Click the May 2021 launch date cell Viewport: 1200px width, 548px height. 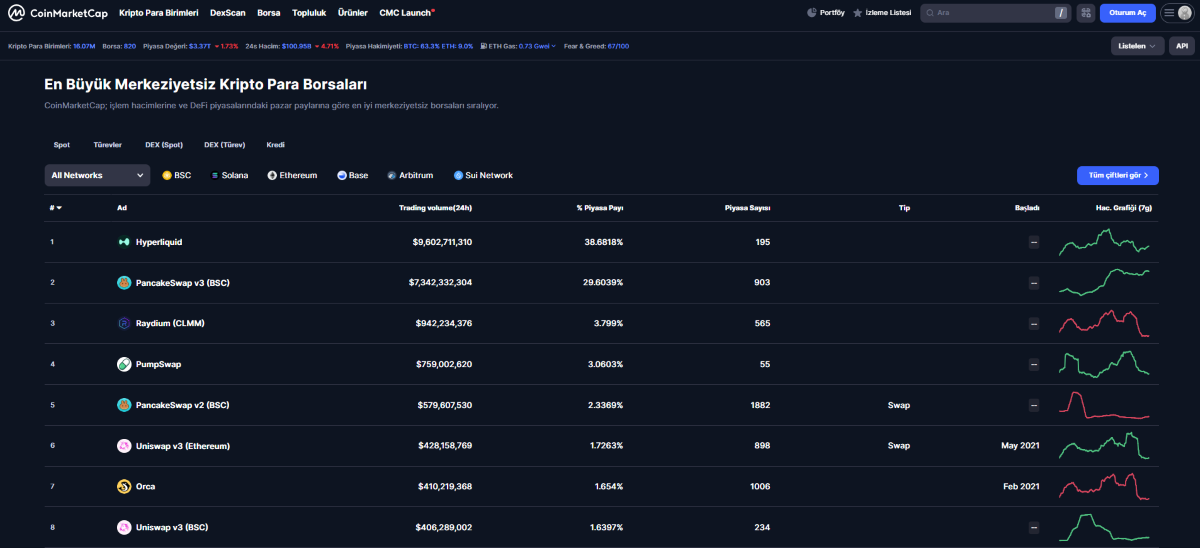(x=1020, y=446)
